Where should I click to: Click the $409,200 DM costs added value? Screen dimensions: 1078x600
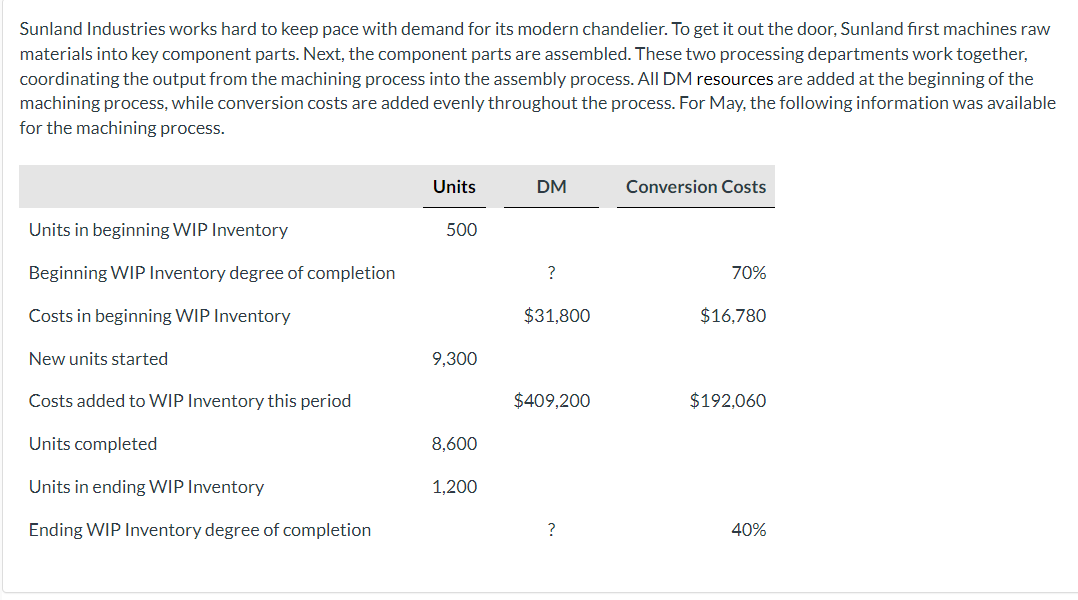[552, 401]
